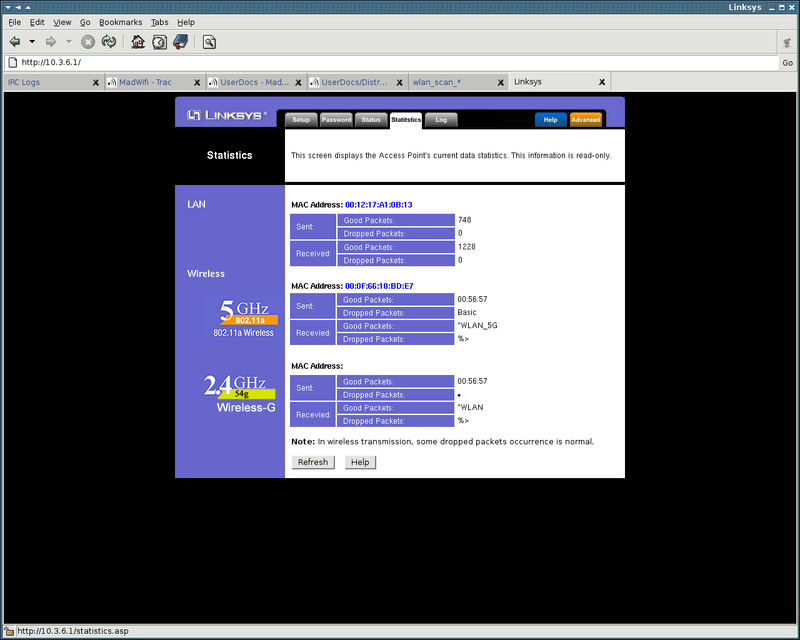Viewport: 800px width, 640px height.
Task: Click the Refresh button
Action: 313,462
